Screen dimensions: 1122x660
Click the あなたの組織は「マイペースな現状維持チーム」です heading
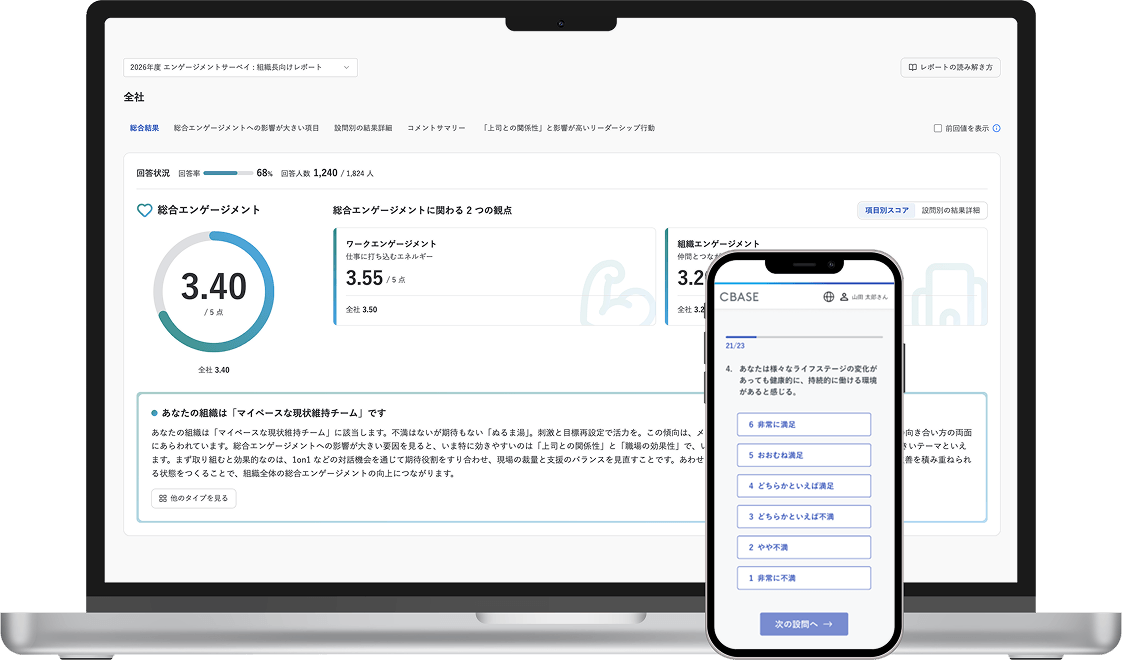pyautogui.click(x=273, y=413)
